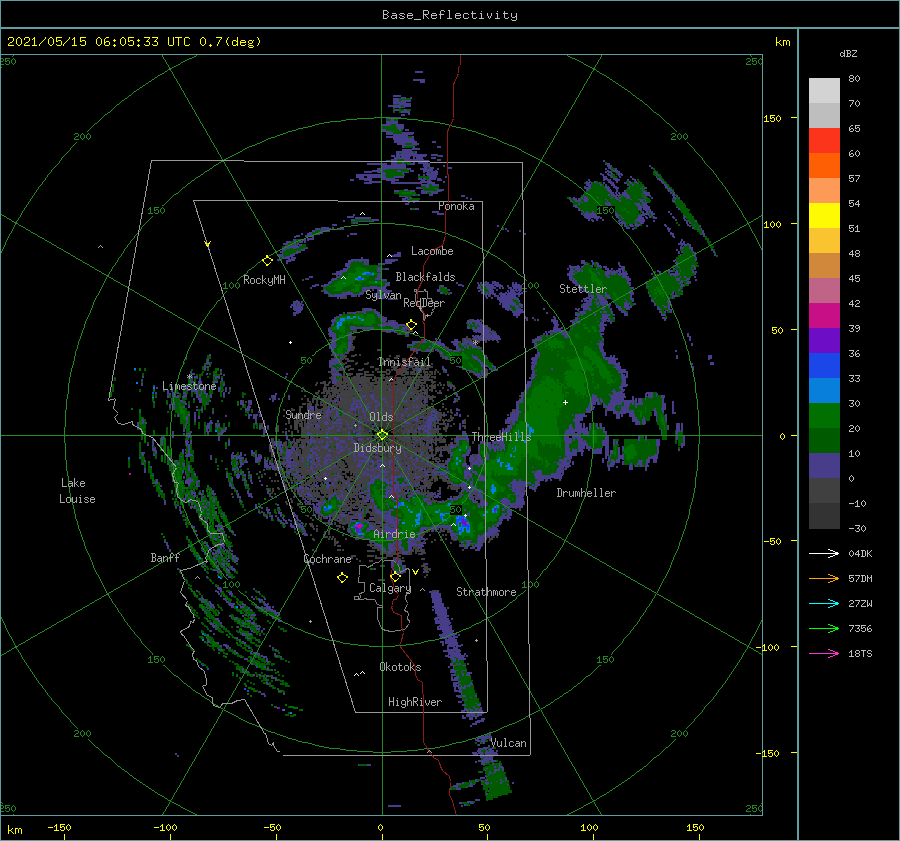Click the Sylvan city label
This screenshot has width=900, height=841.
383,295
